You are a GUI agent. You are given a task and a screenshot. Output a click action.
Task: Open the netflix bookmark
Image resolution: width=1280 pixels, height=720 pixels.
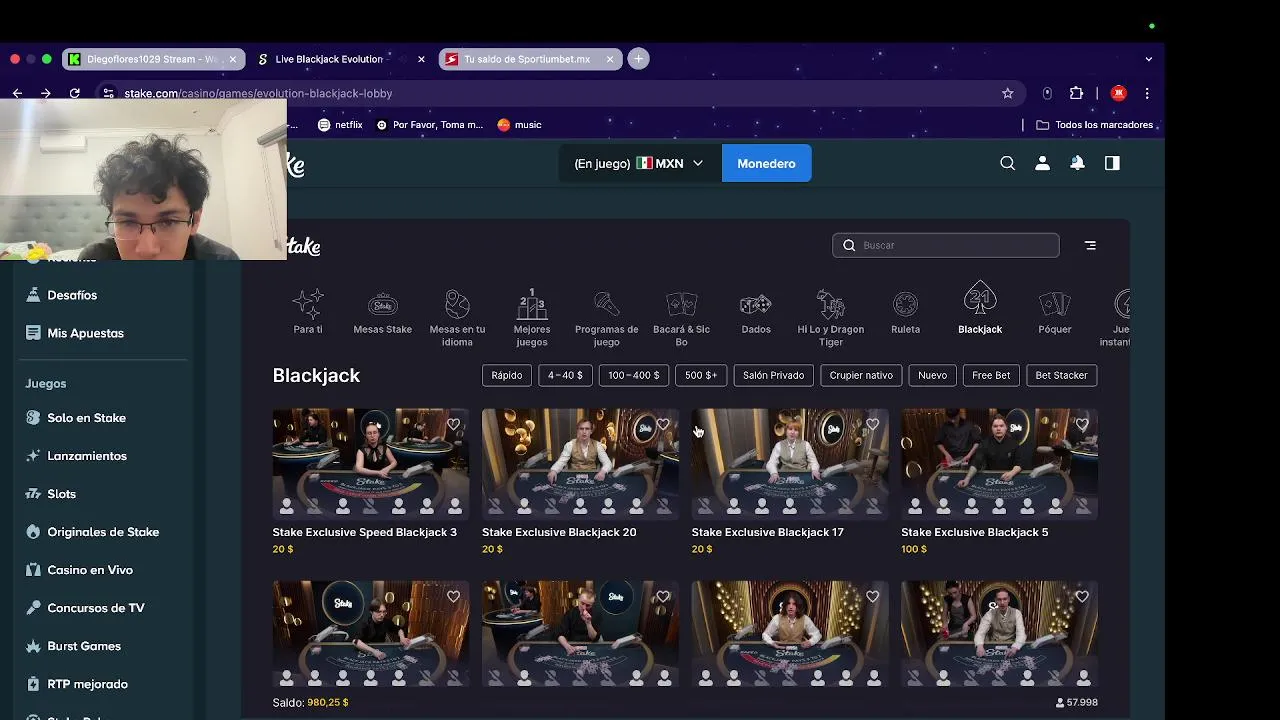(340, 125)
